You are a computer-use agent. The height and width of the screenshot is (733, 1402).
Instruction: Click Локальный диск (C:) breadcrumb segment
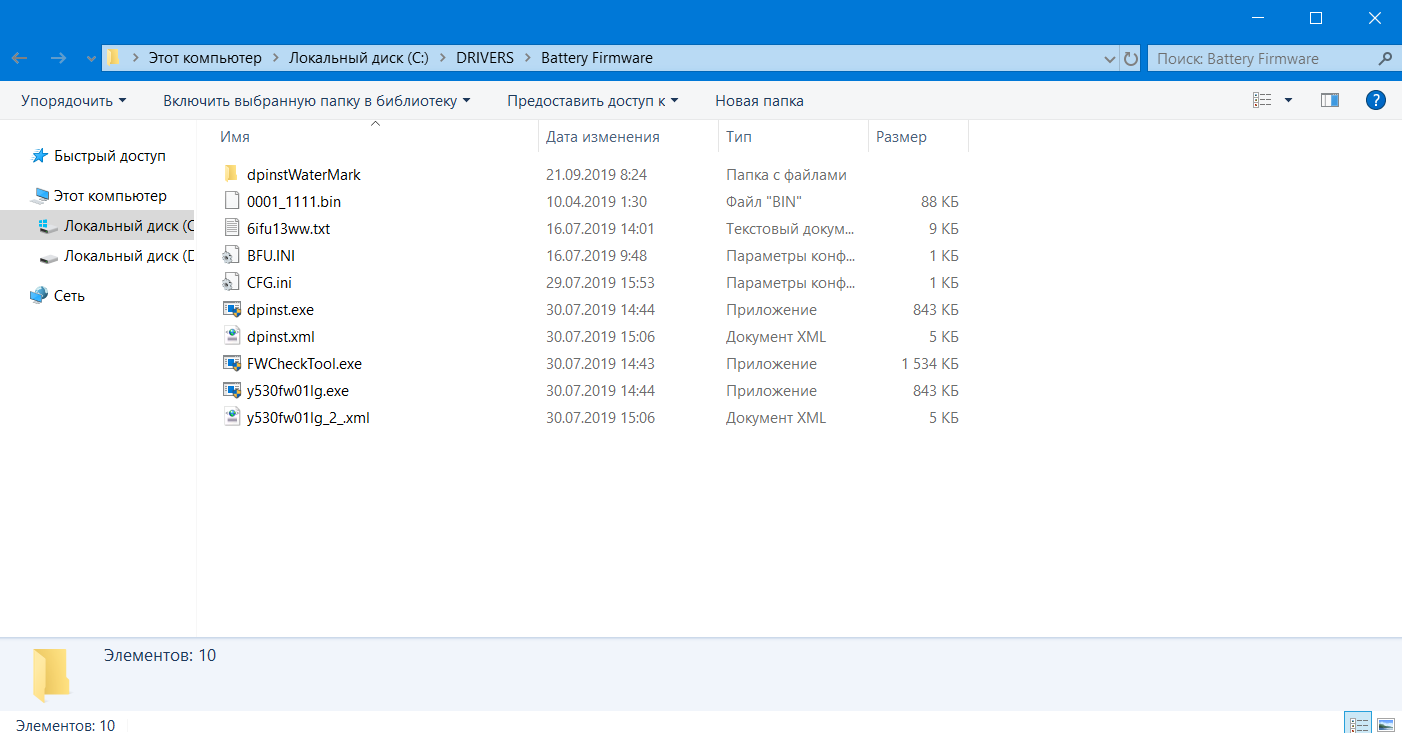tap(359, 59)
